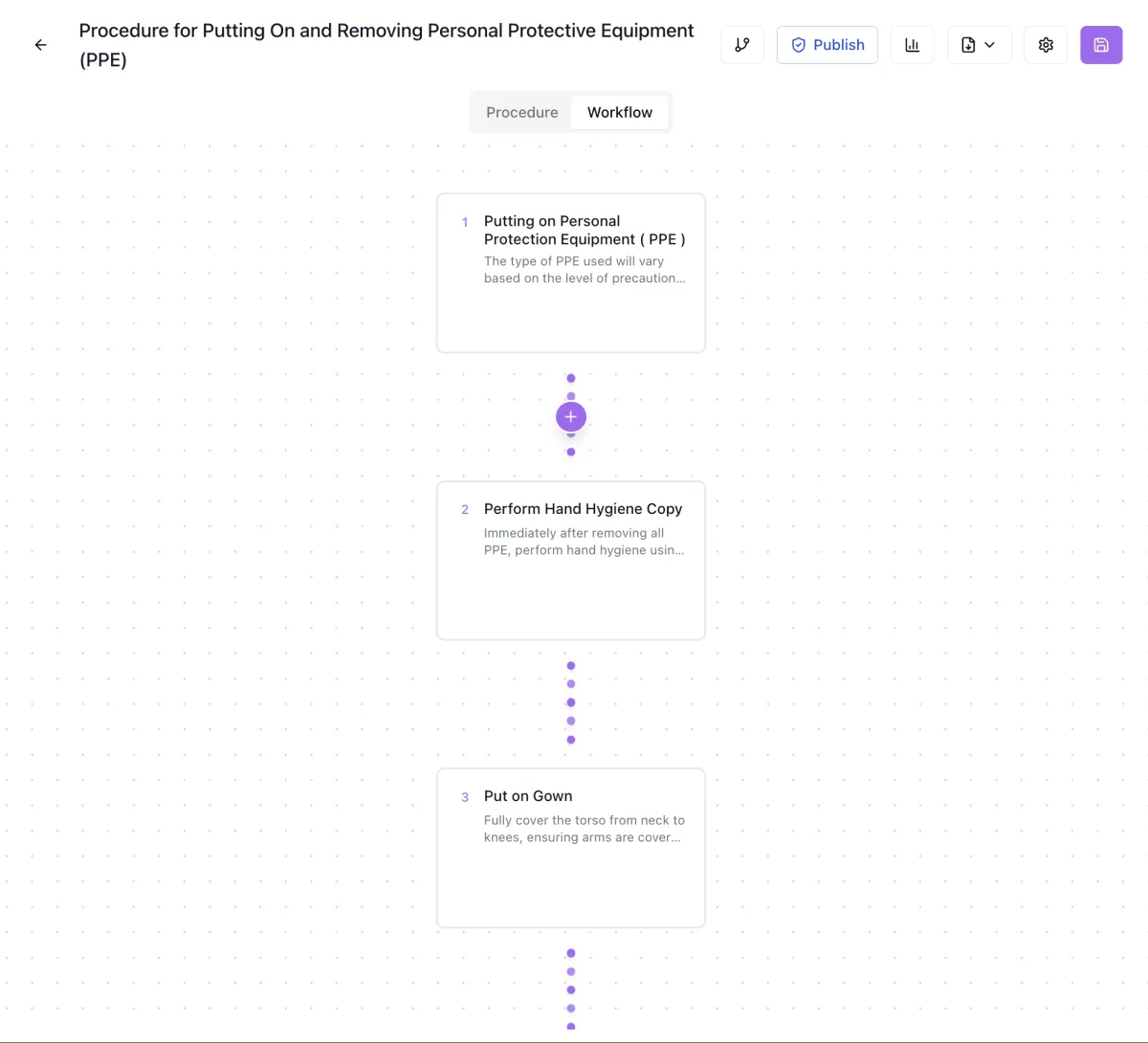Expand the export dropdown chevron

click(x=990, y=45)
